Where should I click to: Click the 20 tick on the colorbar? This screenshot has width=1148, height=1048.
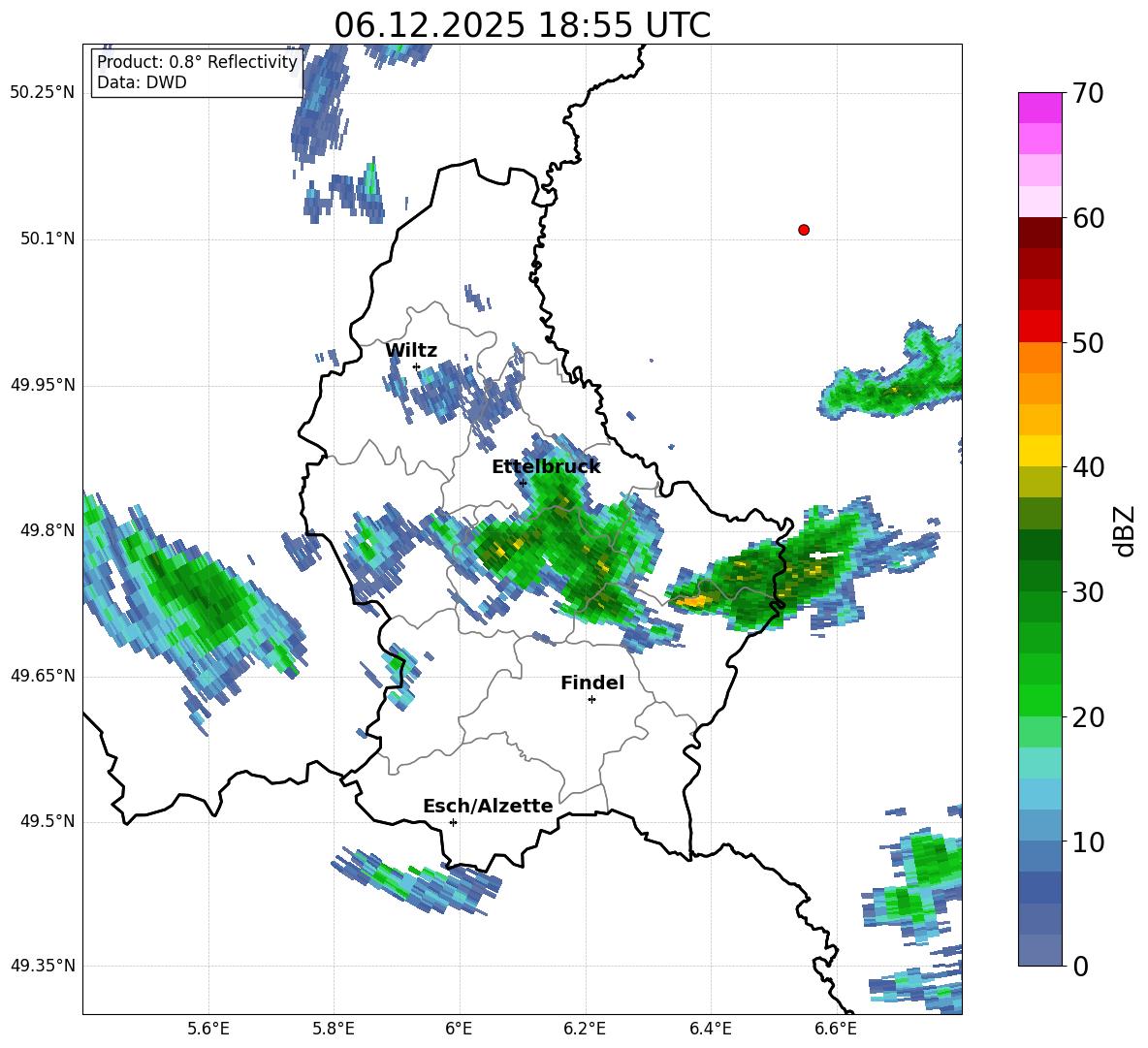point(1087,717)
